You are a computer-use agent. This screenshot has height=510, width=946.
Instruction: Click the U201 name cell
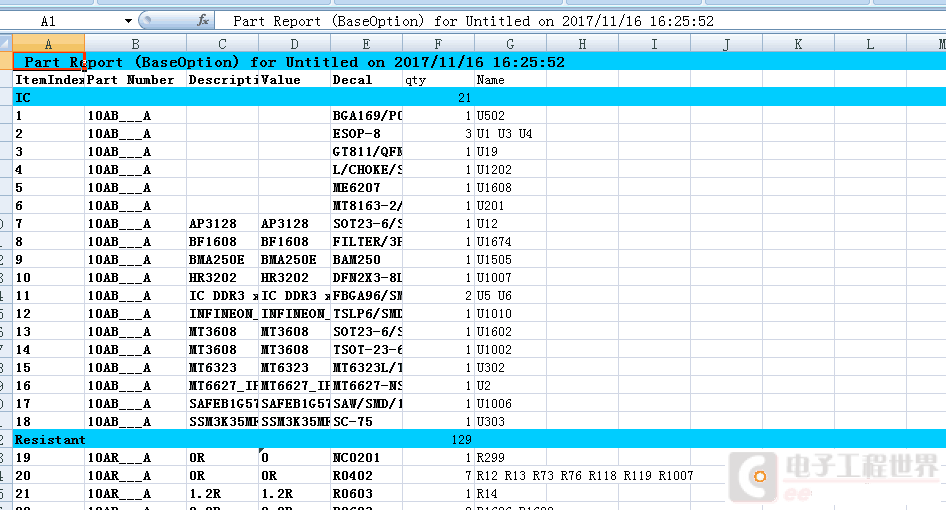coord(510,205)
